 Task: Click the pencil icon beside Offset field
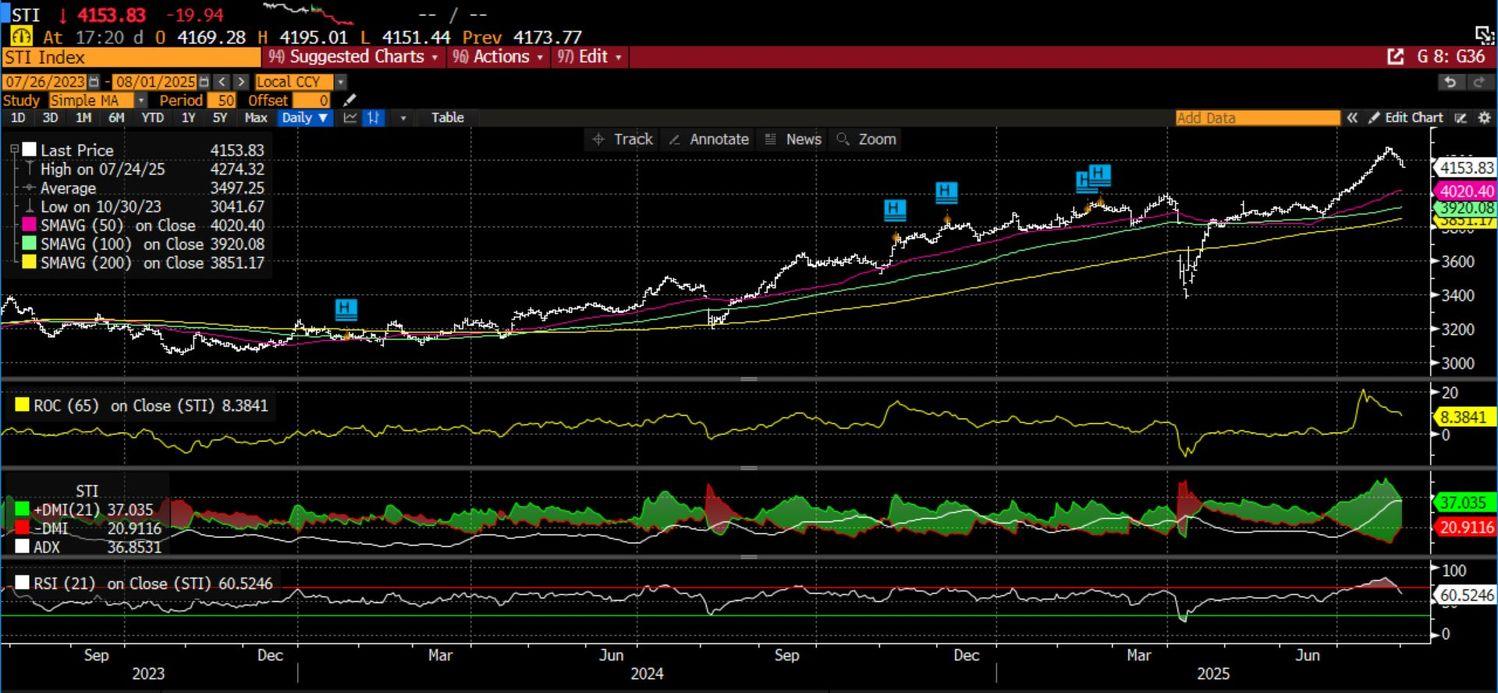click(349, 100)
